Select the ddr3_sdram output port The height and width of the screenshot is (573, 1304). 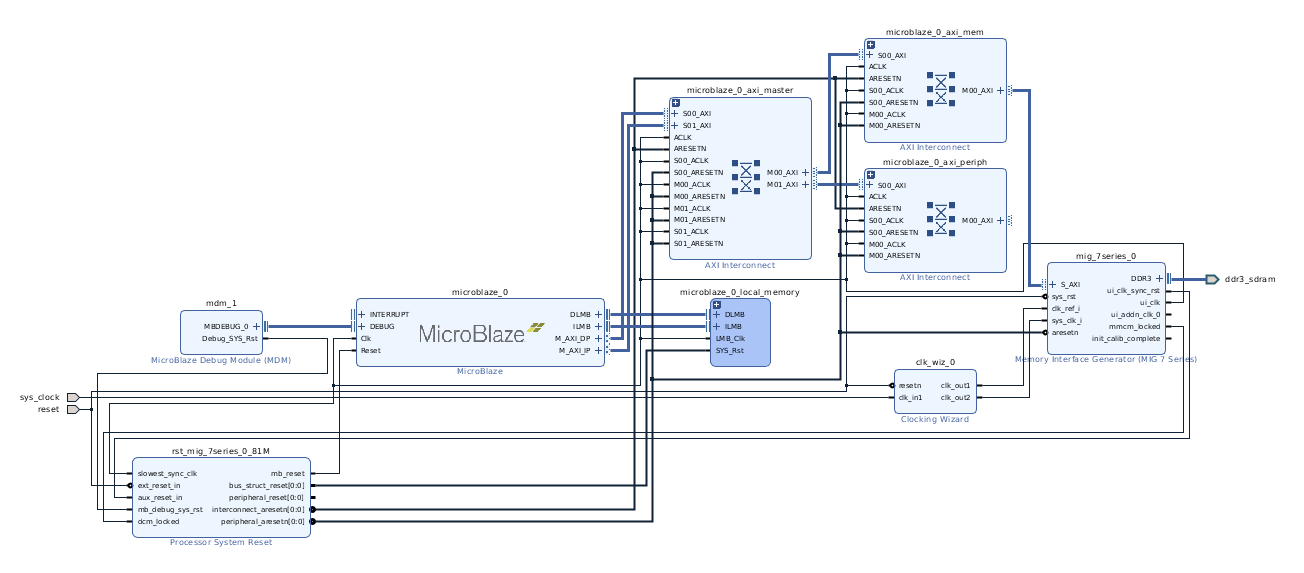pyautogui.click(x=1212, y=279)
